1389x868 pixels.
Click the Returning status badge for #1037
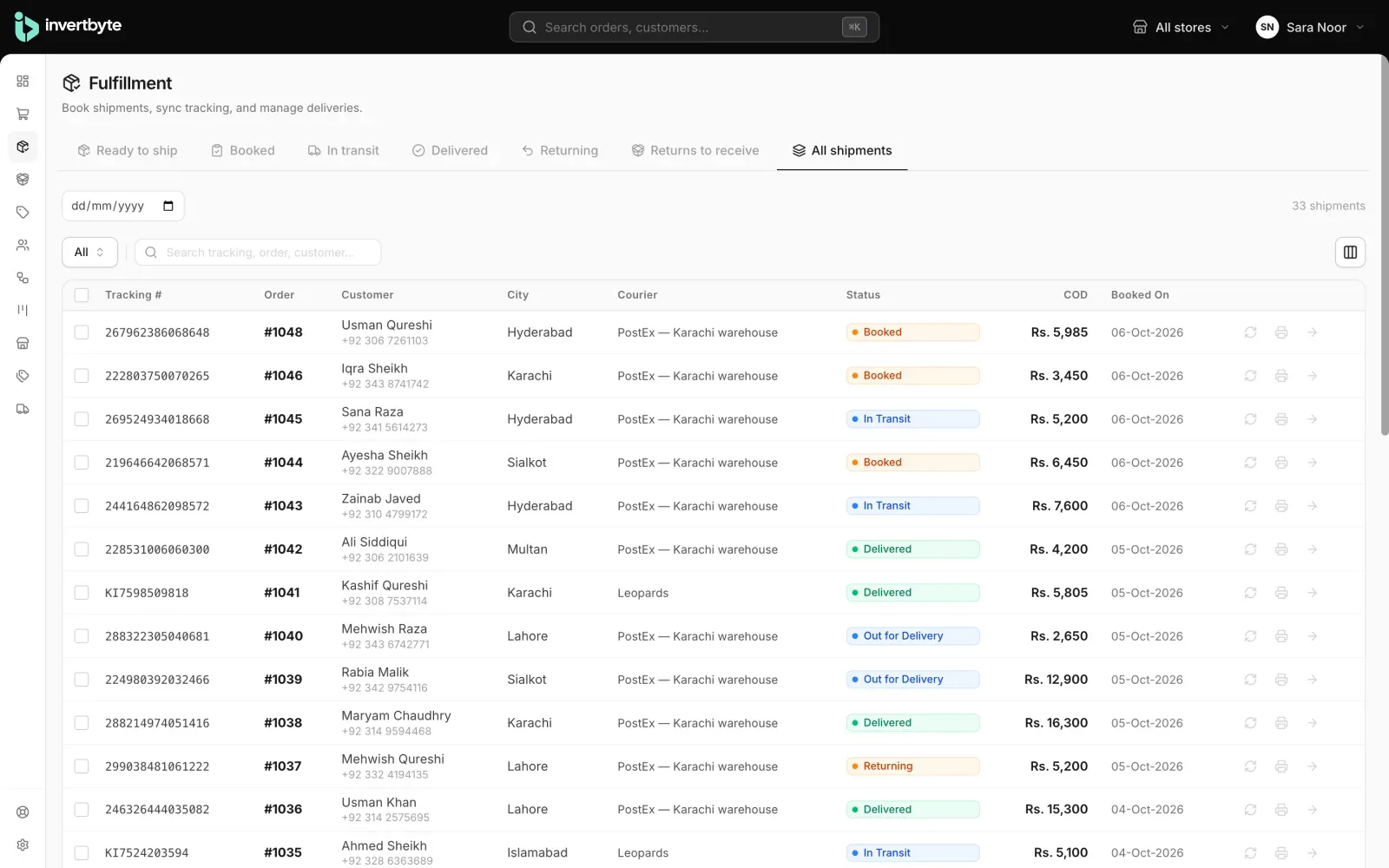pyautogui.click(x=913, y=766)
